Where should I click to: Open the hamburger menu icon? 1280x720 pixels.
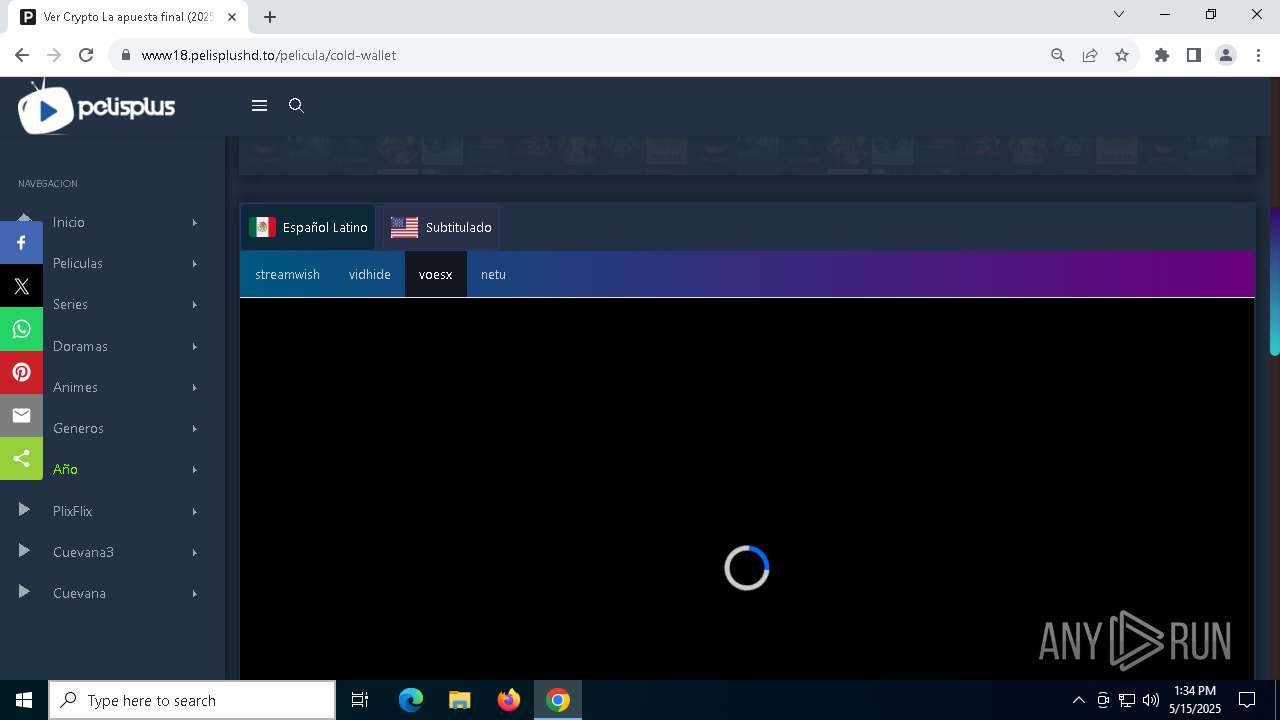pos(259,105)
